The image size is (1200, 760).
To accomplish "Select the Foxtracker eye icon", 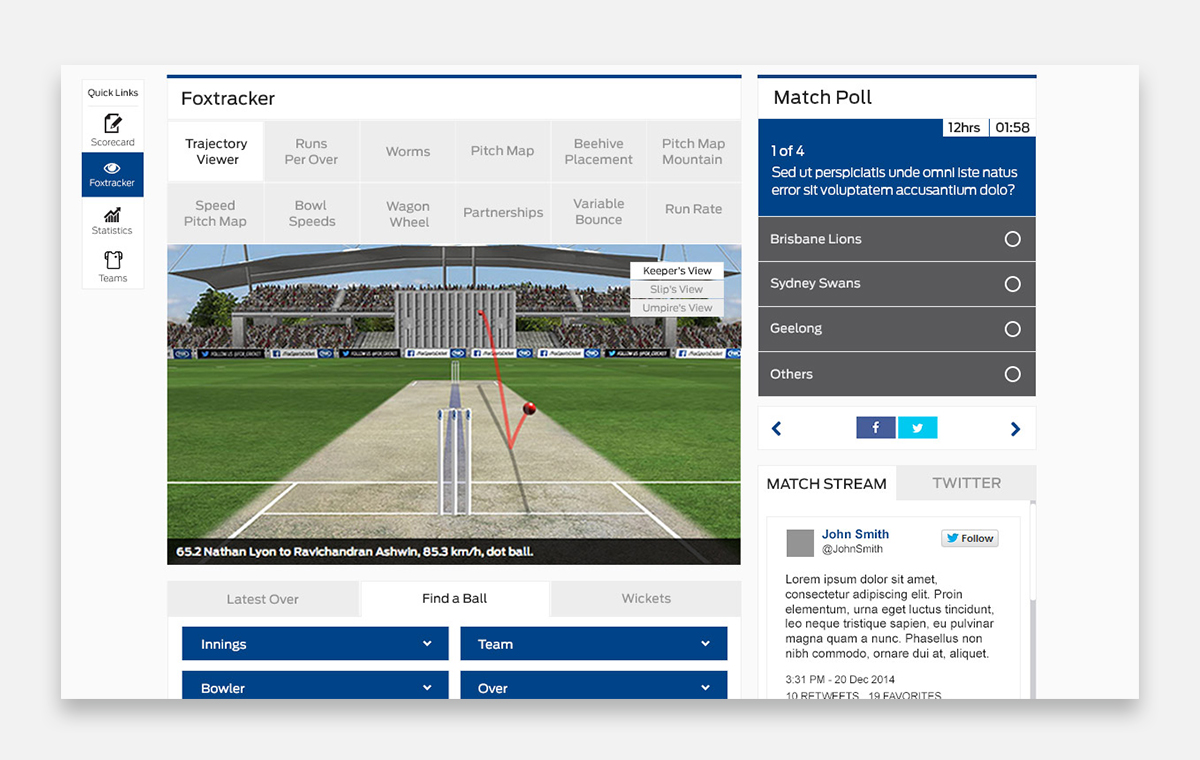I will (112, 168).
